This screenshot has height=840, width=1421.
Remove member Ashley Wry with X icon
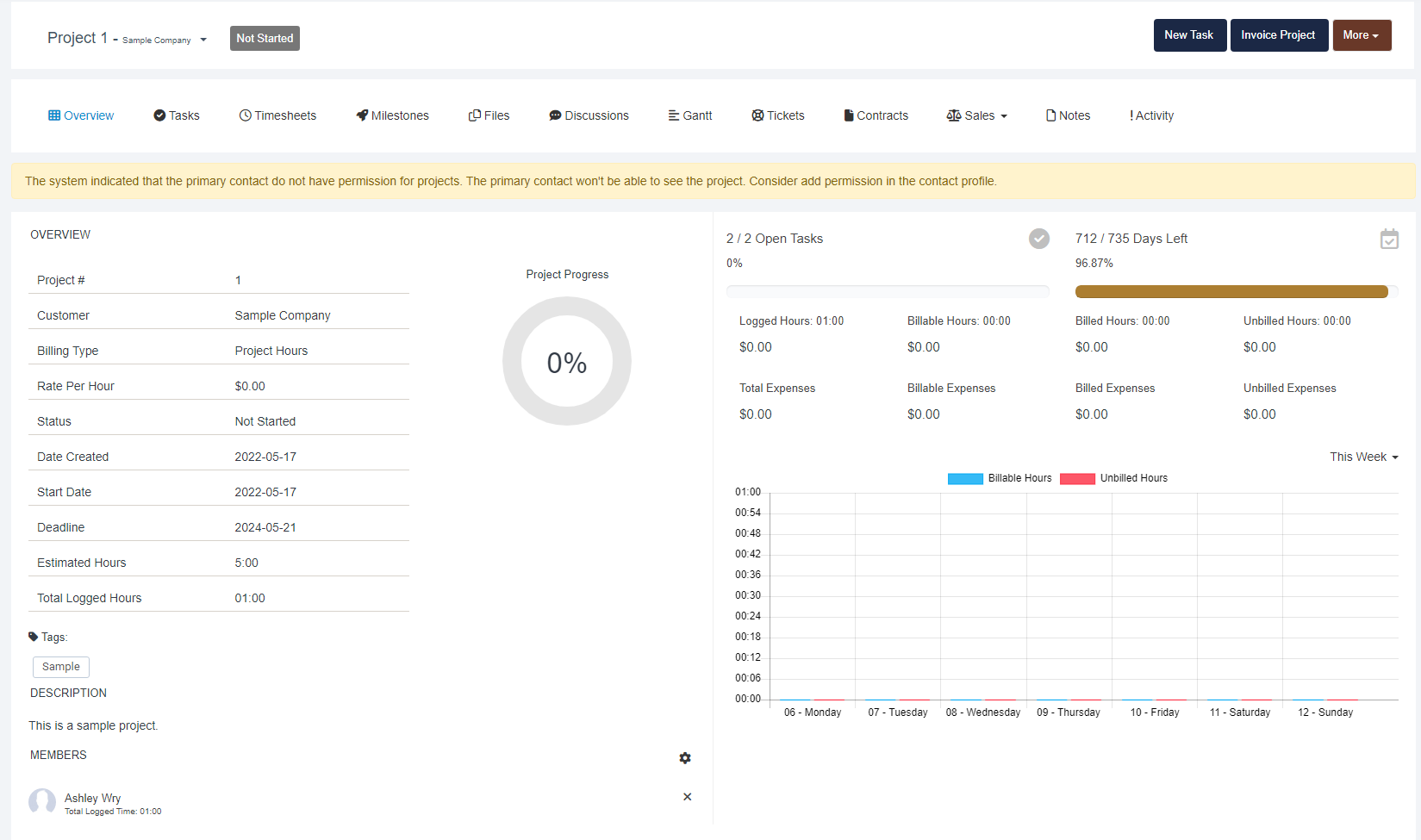coord(687,797)
